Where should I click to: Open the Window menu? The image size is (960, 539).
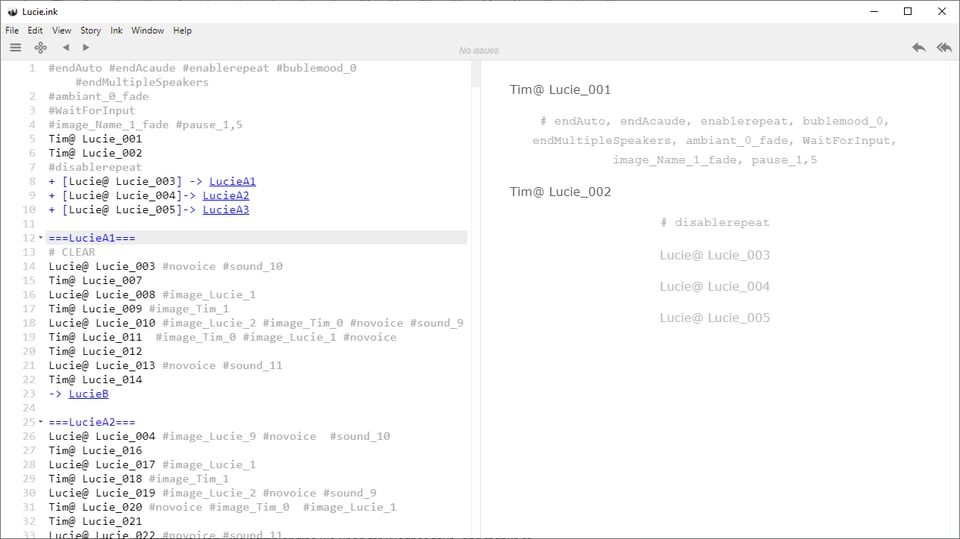pos(148,31)
